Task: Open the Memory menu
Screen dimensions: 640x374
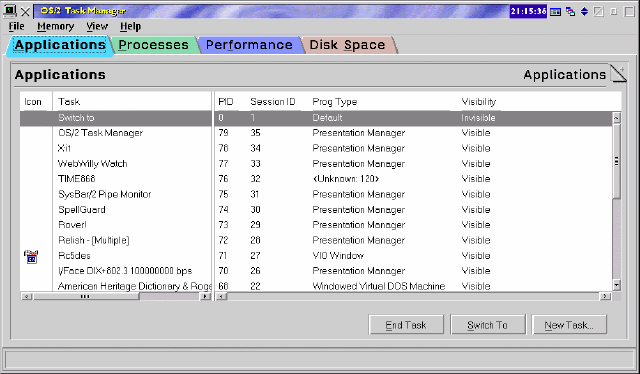Action: click(56, 27)
